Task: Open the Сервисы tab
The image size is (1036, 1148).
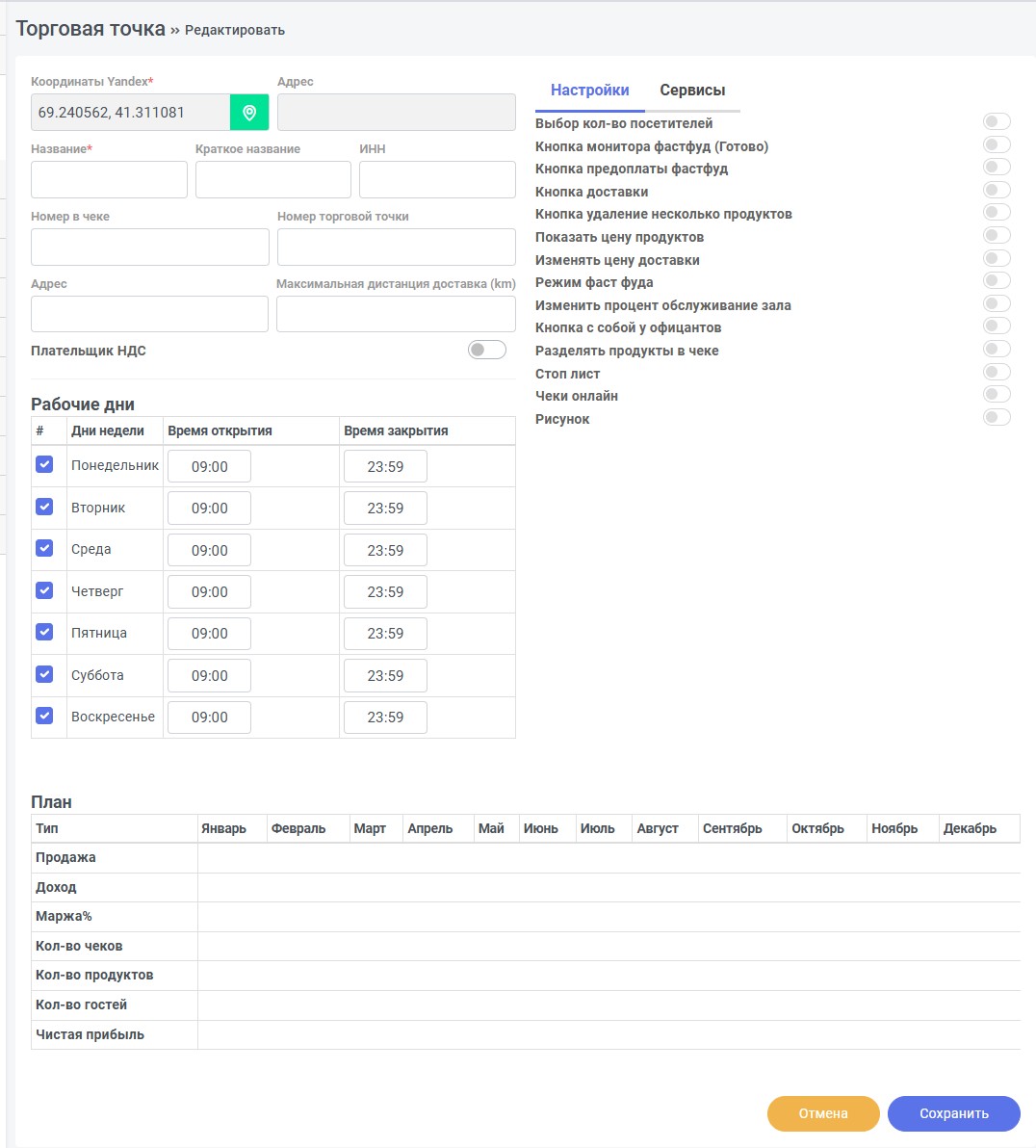Action: [x=692, y=91]
